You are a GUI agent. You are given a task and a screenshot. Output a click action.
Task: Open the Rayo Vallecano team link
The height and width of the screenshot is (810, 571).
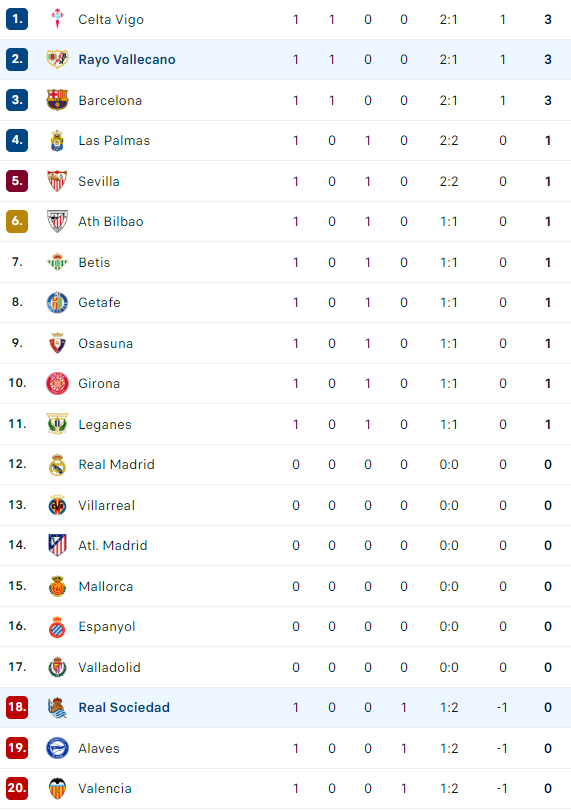[x=127, y=59]
